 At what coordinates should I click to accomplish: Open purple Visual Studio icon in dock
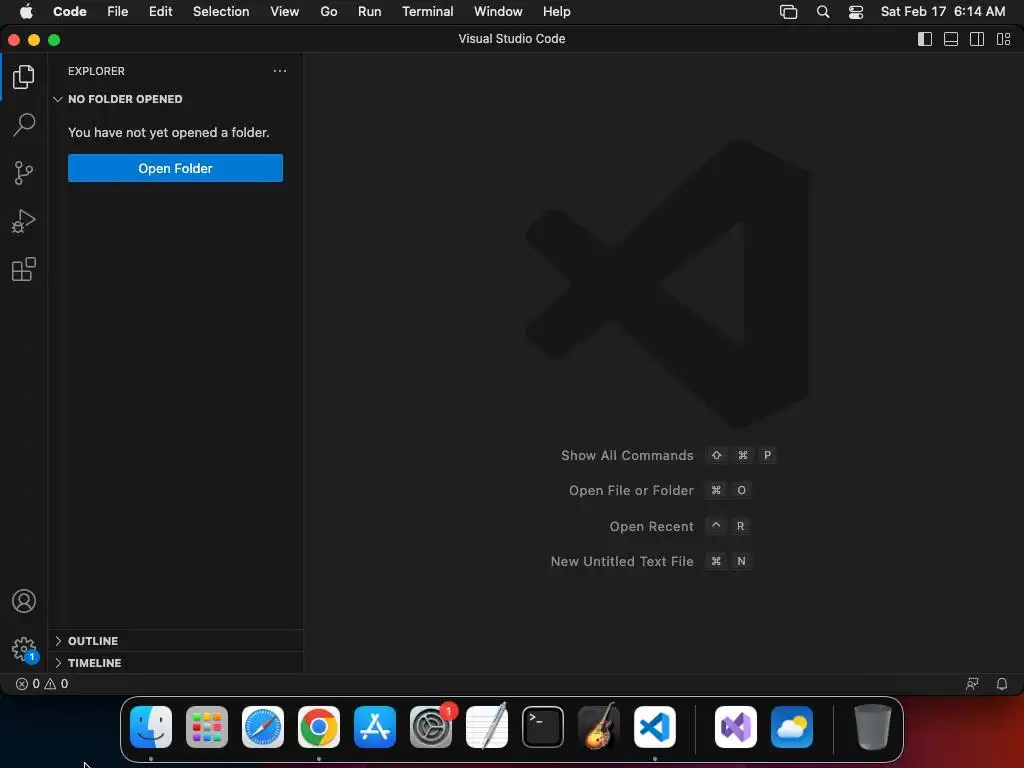pyautogui.click(x=736, y=727)
